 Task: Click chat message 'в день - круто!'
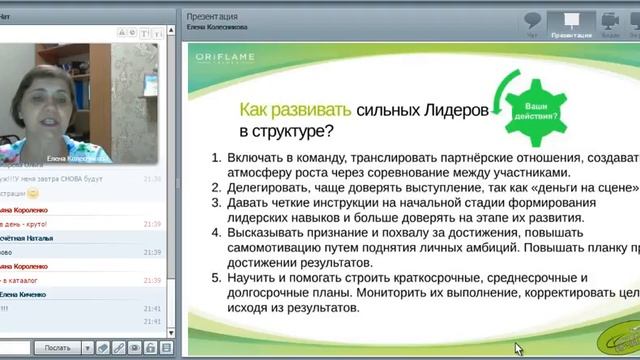[x=24, y=224]
